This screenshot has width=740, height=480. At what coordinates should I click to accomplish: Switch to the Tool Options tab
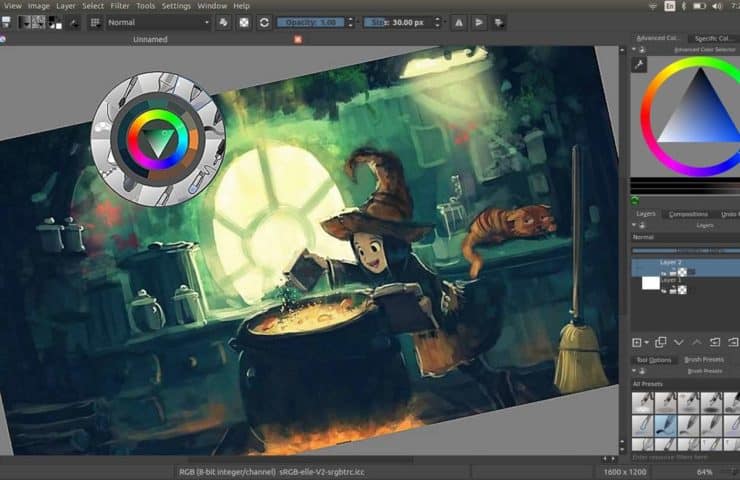(654, 359)
